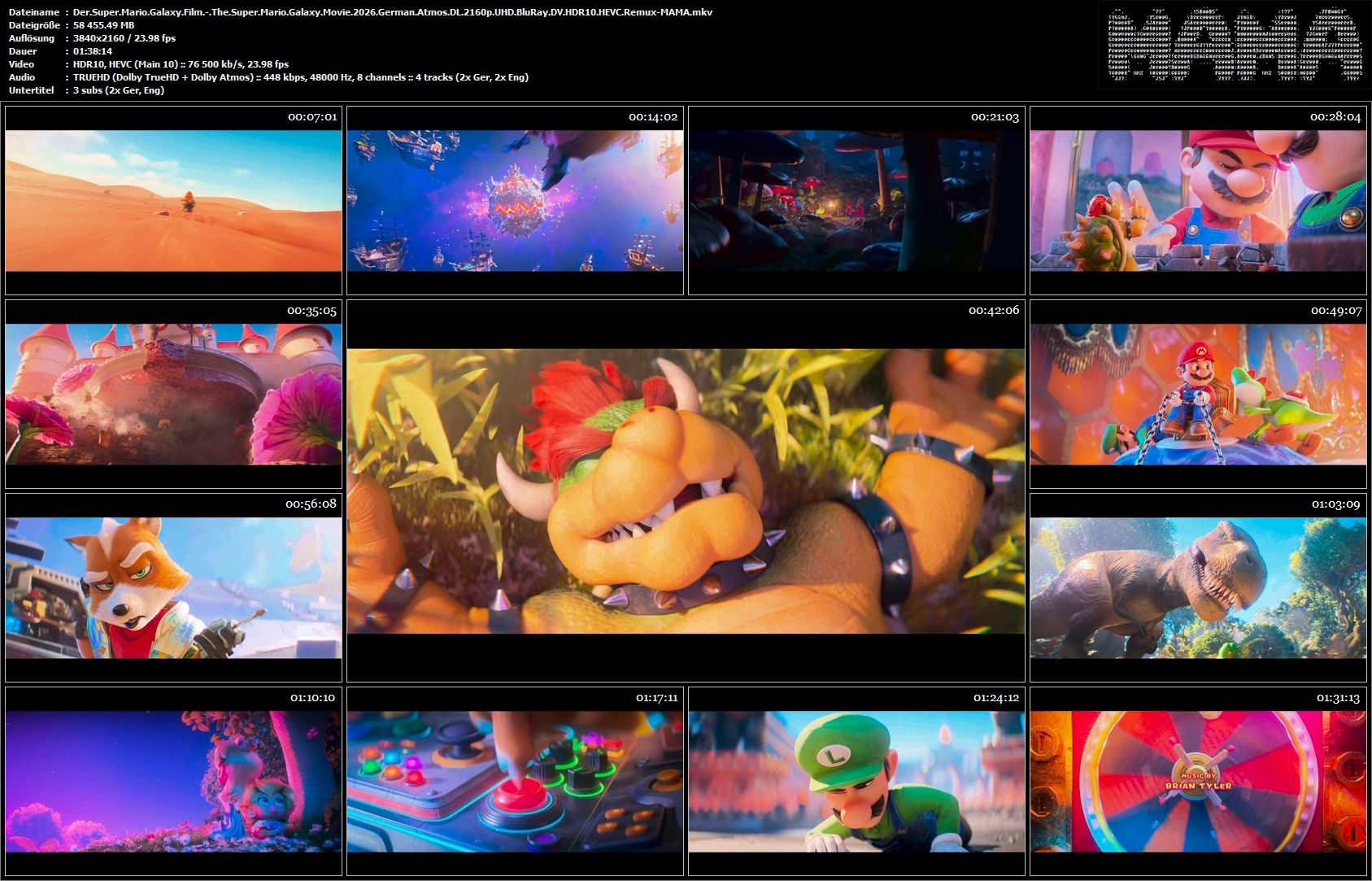This screenshot has width=1372, height=881.
Task: Click the 01:10:10 timestamp
Action: click(x=312, y=698)
